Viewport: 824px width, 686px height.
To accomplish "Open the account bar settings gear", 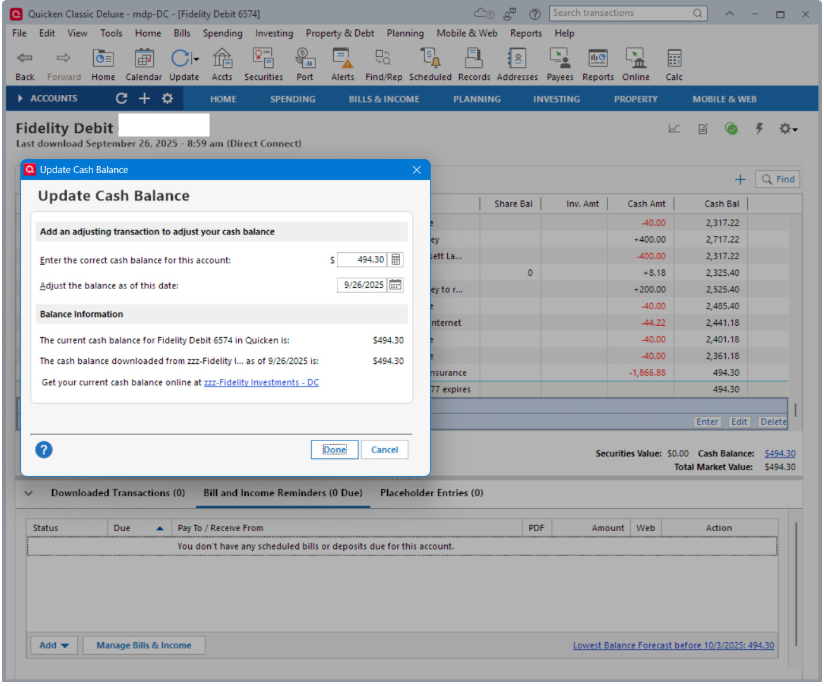I will pyautogui.click(x=167, y=98).
